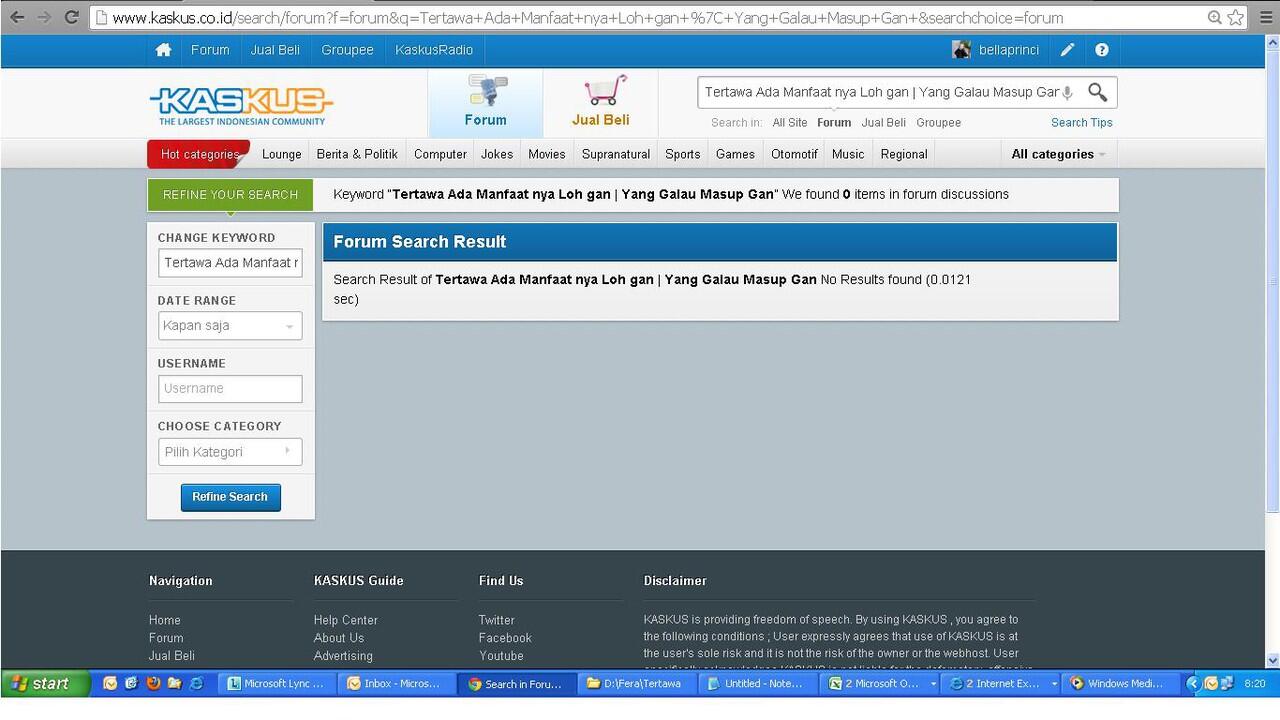Image resolution: width=1280 pixels, height=720 pixels.
Task: Click the browser forward arrow
Action: point(44,17)
